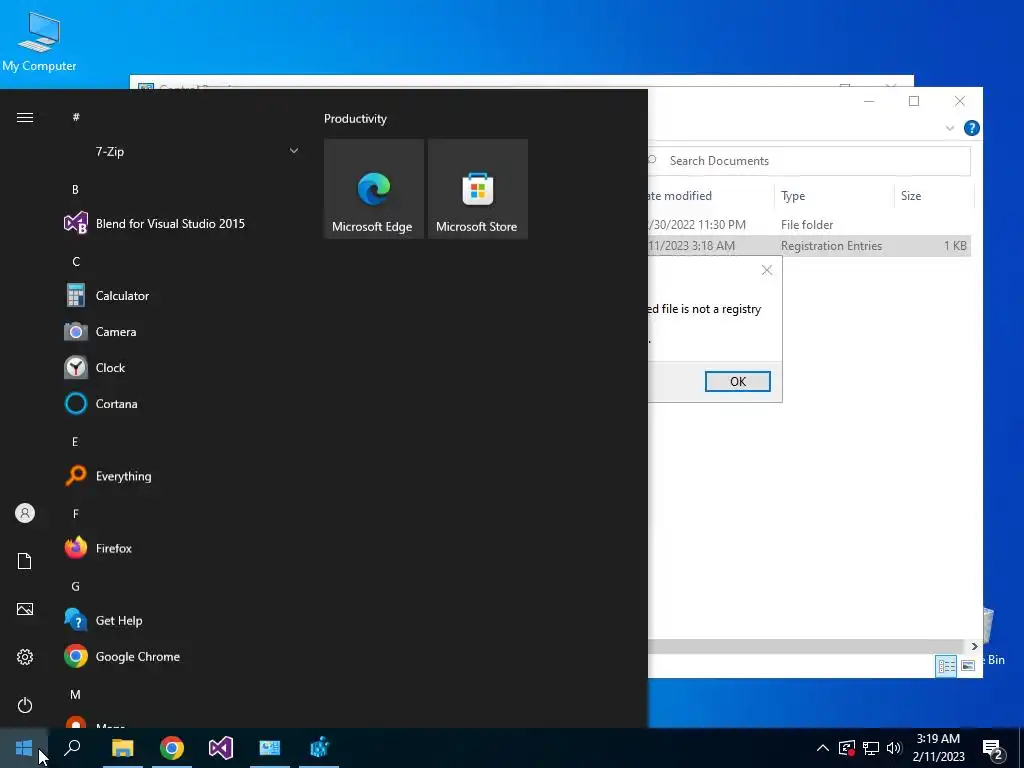Click the 'E' letter header

point(75,442)
